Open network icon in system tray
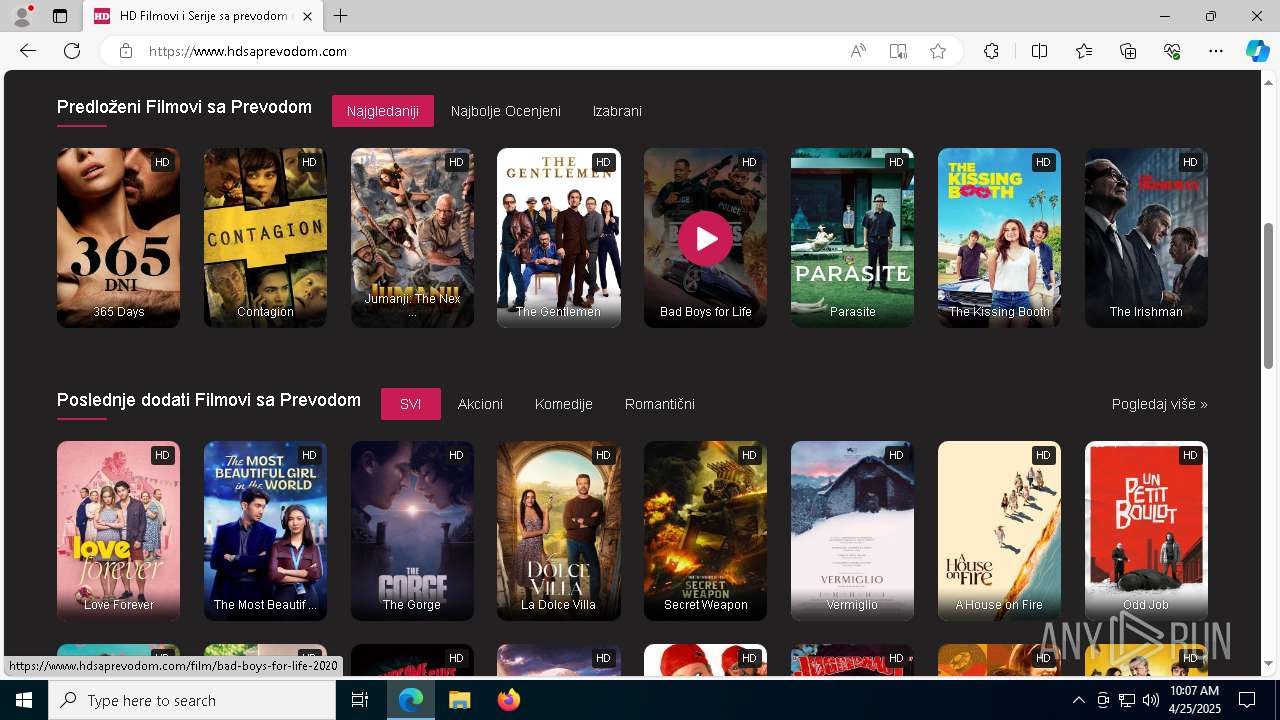Image resolution: width=1280 pixels, height=720 pixels. tap(1127, 700)
